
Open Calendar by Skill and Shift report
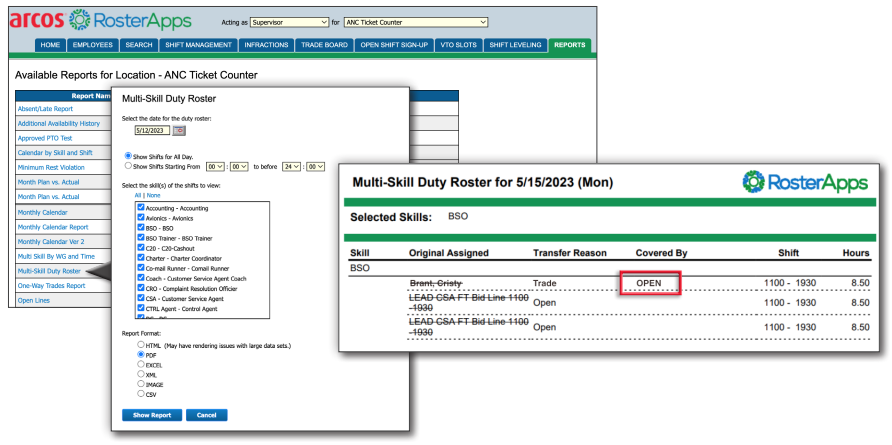coord(55,153)
